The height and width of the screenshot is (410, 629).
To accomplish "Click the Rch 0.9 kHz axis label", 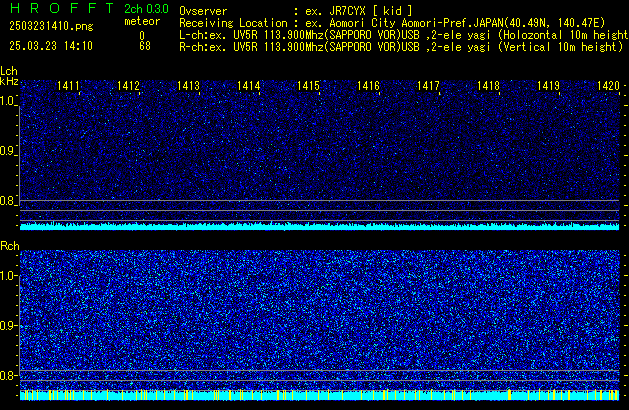I will (8, 325).
